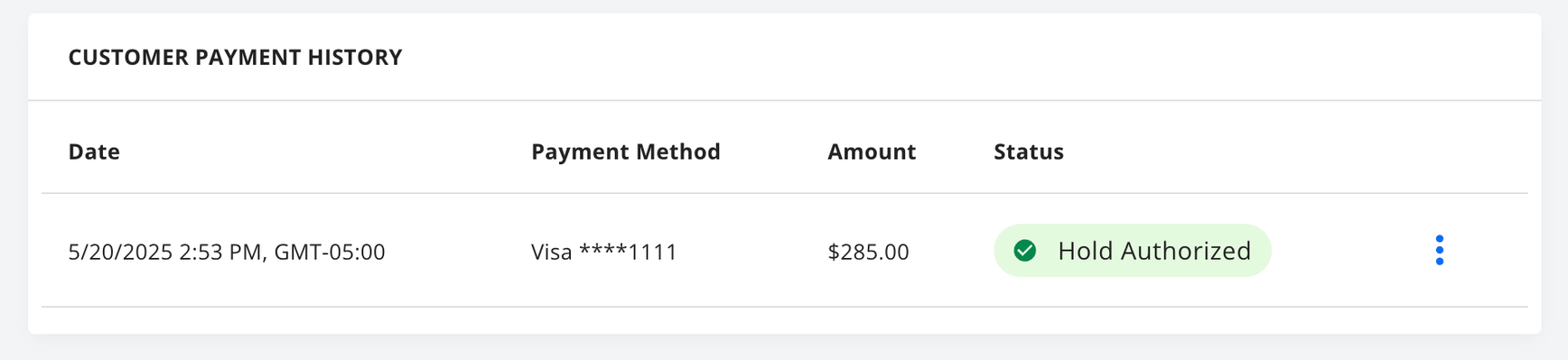Click the $285.00 amount value
The image size is (1568, 360).
[868, 252]
